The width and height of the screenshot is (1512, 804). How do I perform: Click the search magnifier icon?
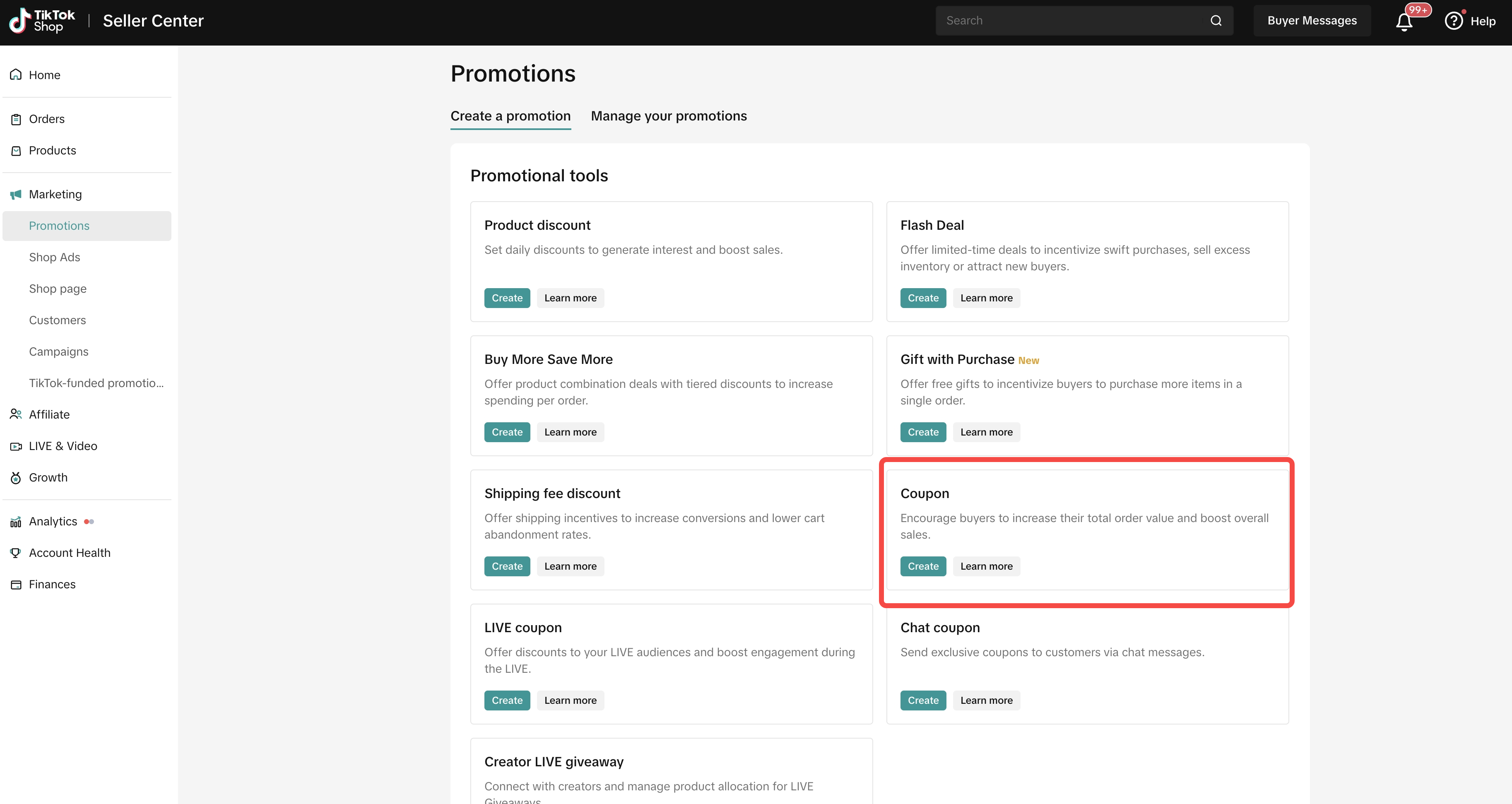tap(1216, 21)
